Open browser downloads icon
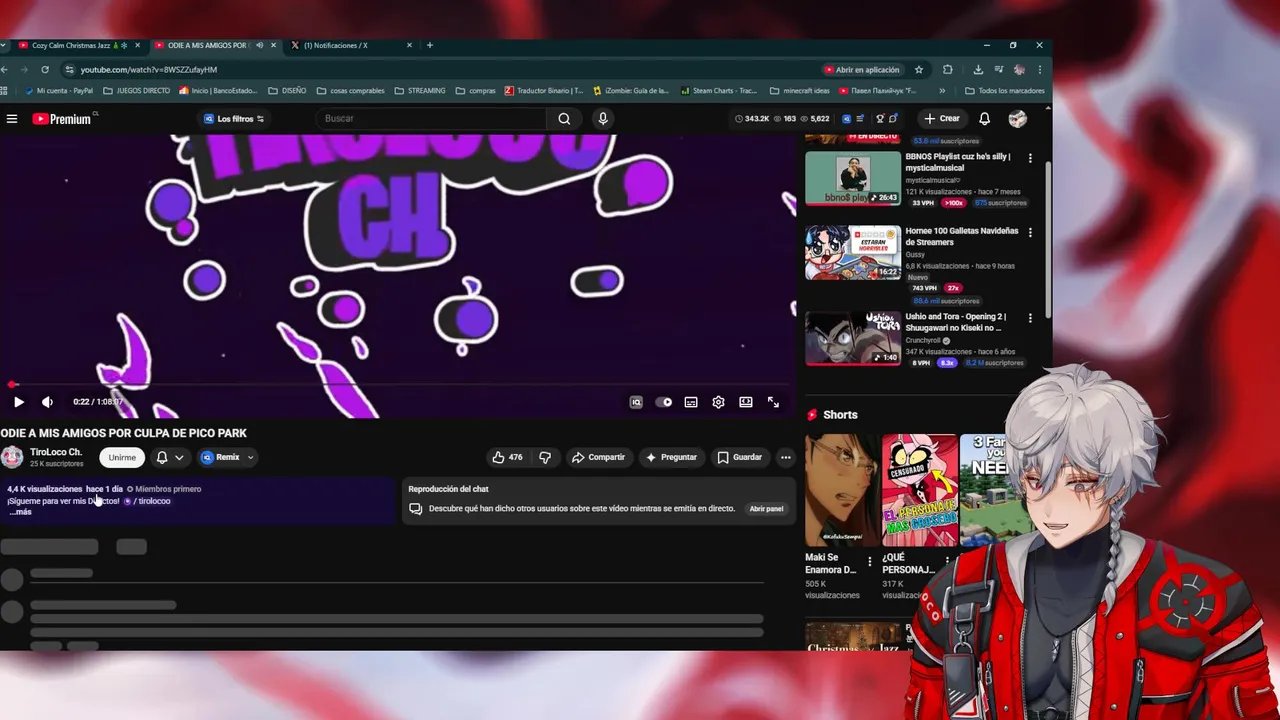This screenshot has height=720, width=1280. [977, 70]
